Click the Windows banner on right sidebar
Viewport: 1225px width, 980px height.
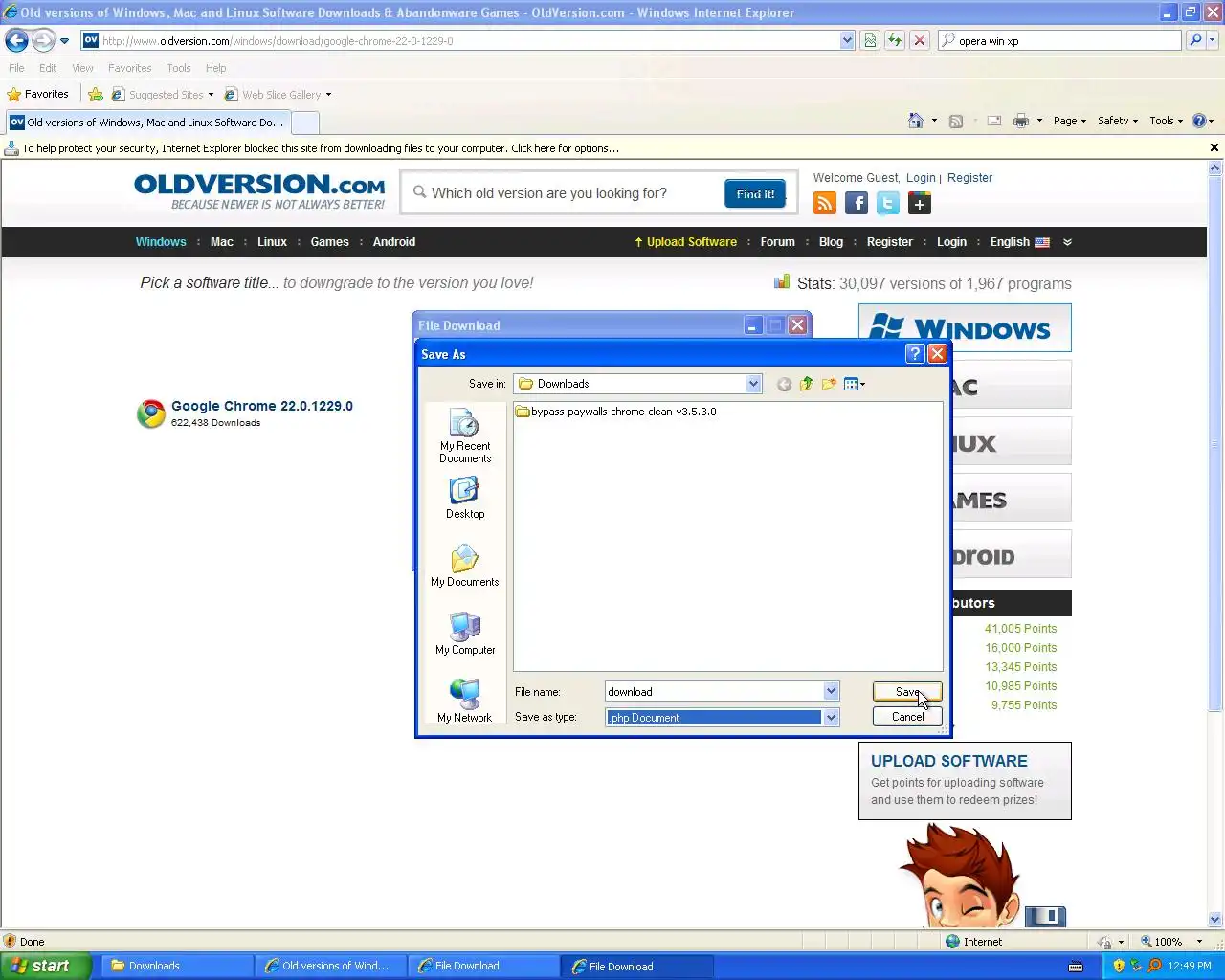965,327
